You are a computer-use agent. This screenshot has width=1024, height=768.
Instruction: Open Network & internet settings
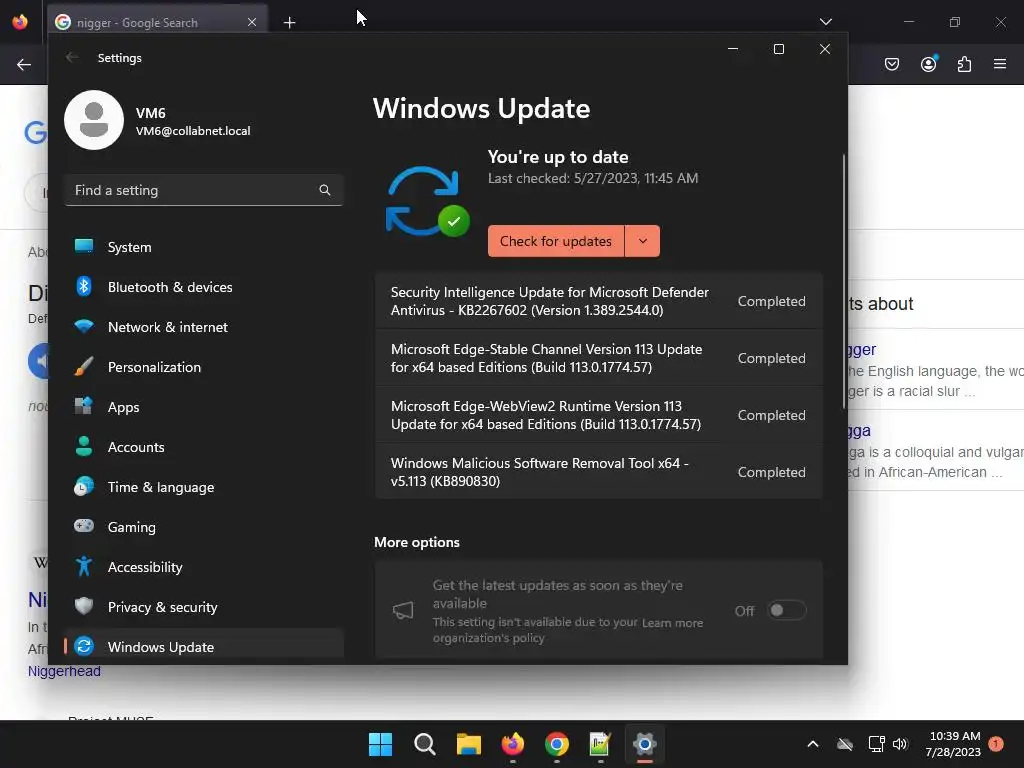tap(204, 327)
